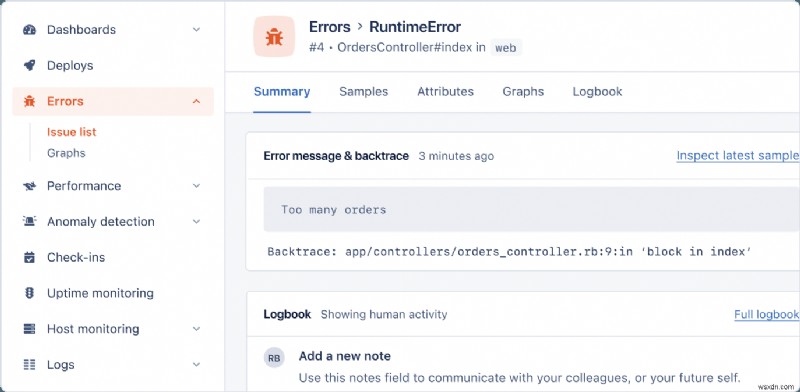800x392 pixels.
Task: Click the Errors bug icon in sidebar
Action: click(30, 101)
